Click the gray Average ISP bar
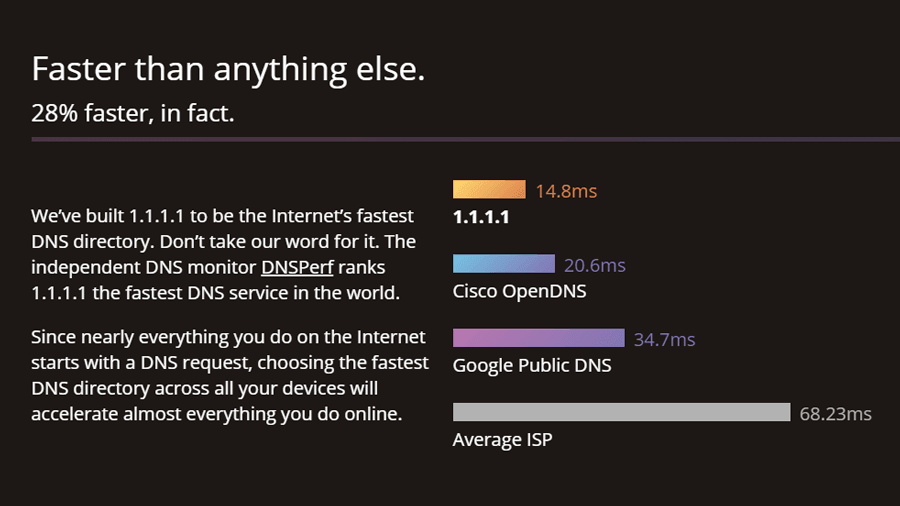Image resolution: width=900 pixels, height=506 pixels. pos(621,412)
